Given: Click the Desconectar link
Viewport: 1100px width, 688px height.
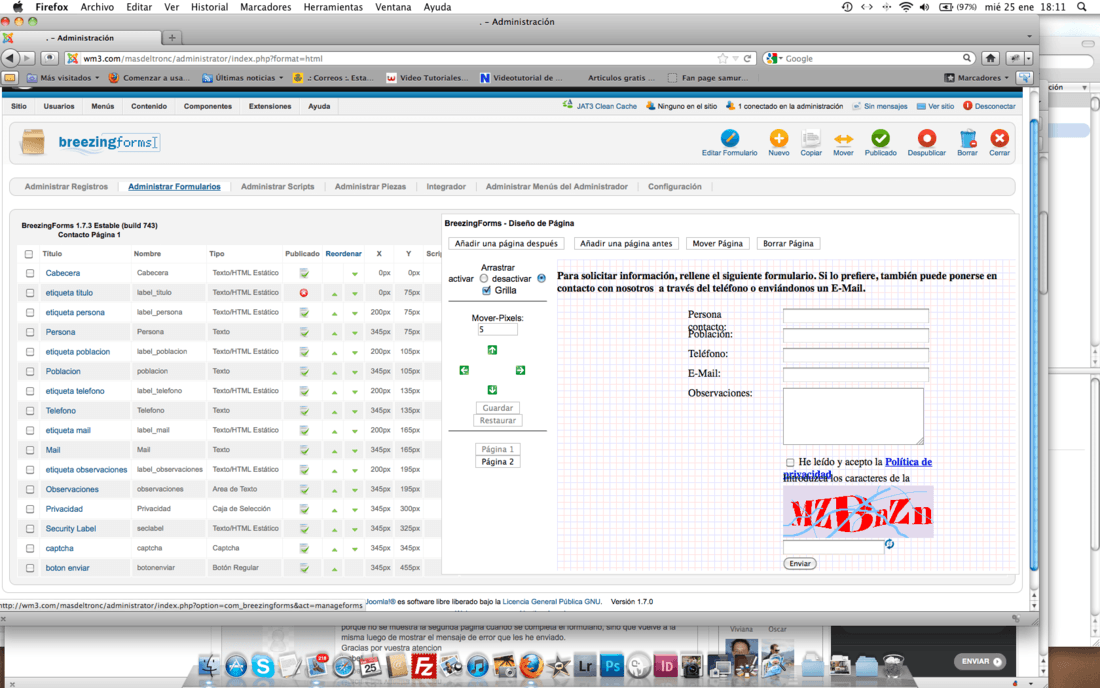Looking at the screenshot, I should [994, 107].
